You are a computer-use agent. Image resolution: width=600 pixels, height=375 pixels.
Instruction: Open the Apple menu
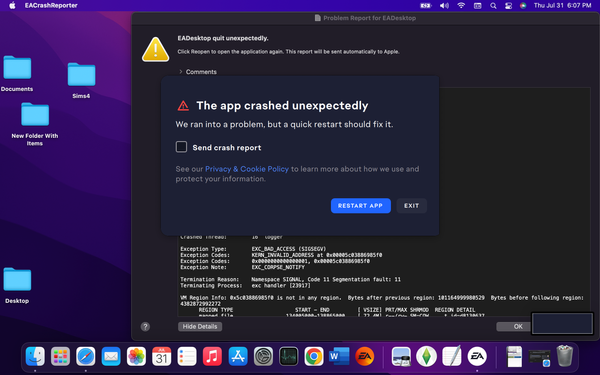click(12, 5)
